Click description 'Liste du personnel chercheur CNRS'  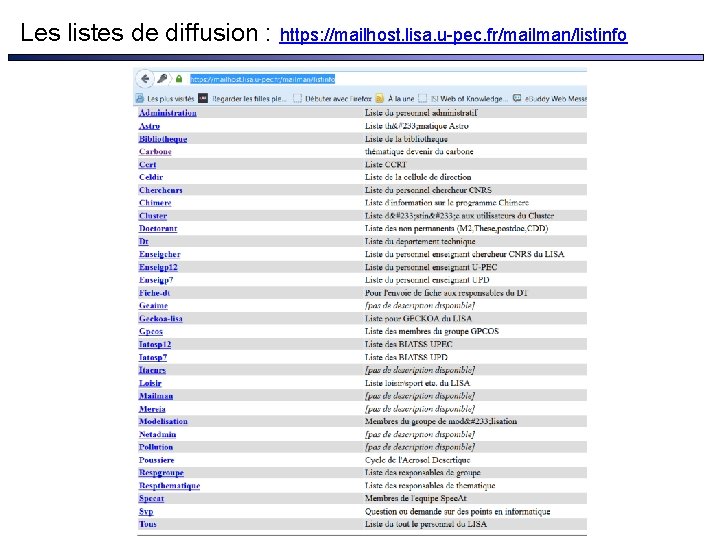click(428, 190)
